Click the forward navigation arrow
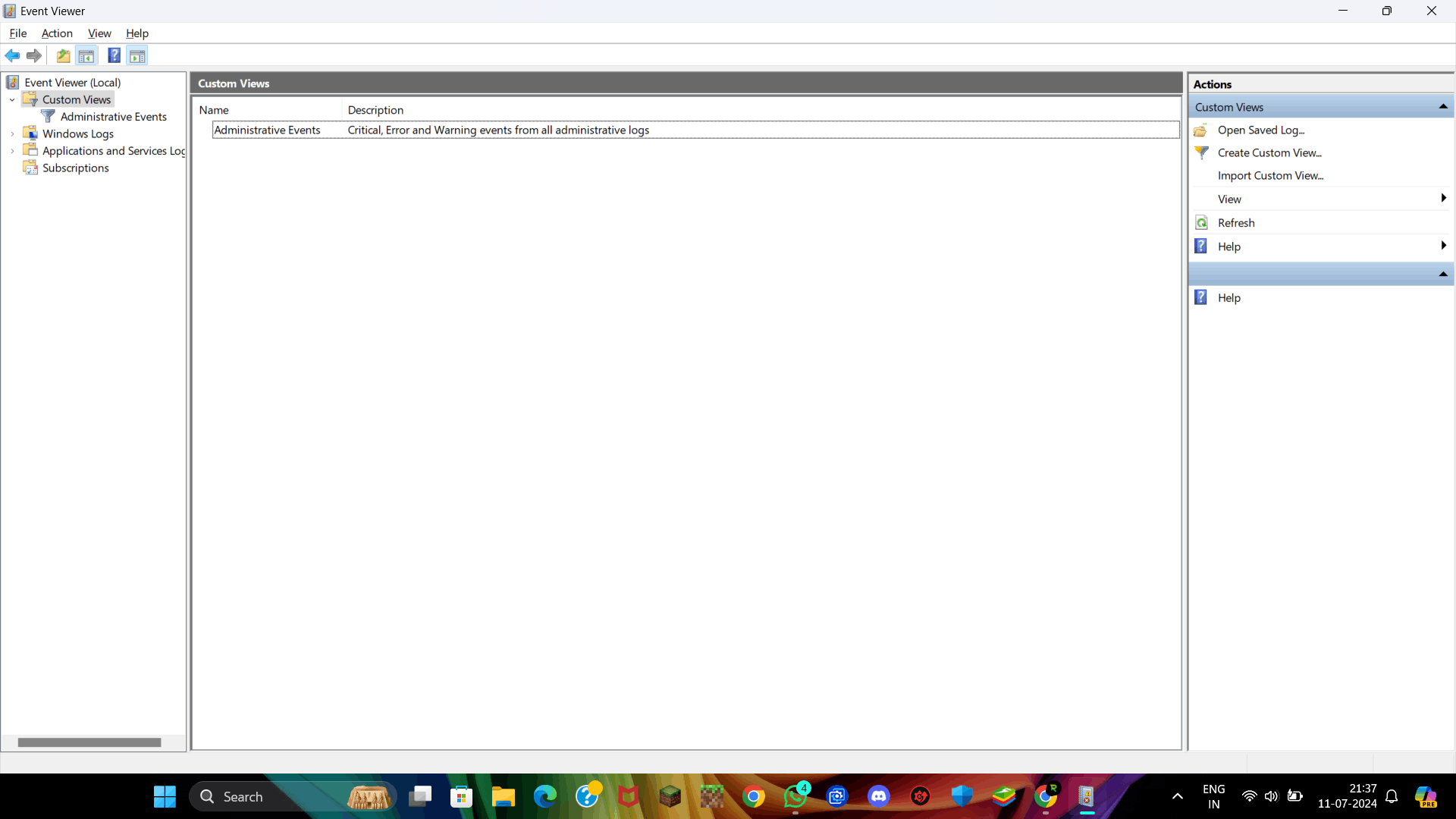 tap(34, 55)
